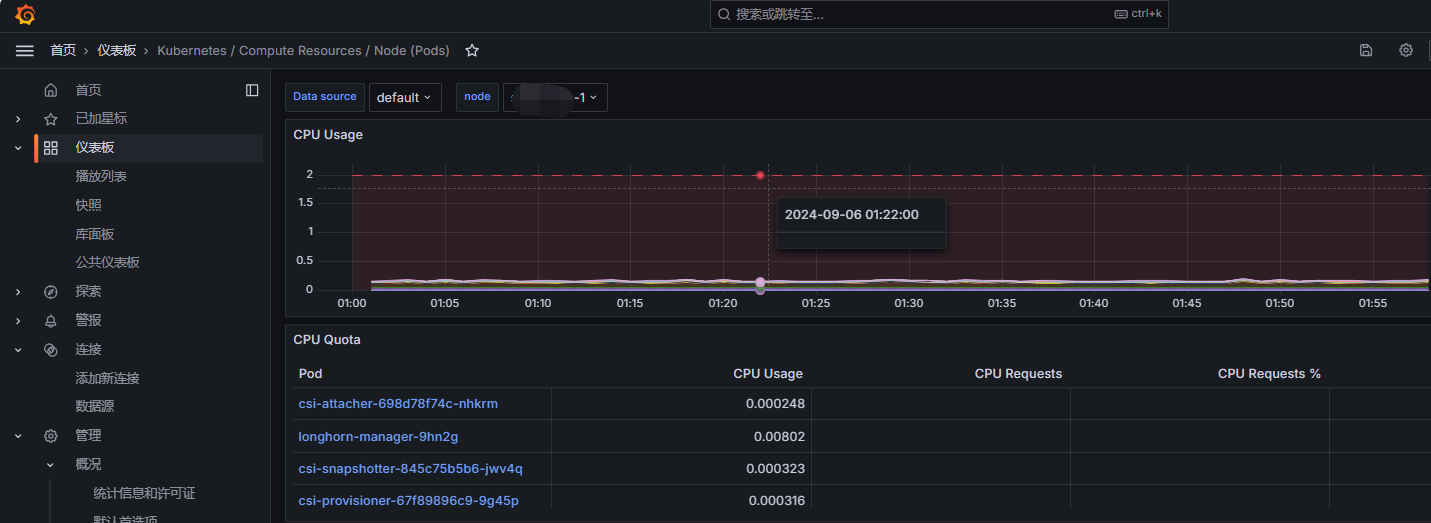Open csi-attacher-698d78f74c-nhkrm pod link
Image resolution: width=1431 pixels, height=523 pixels.
point(398,404)
